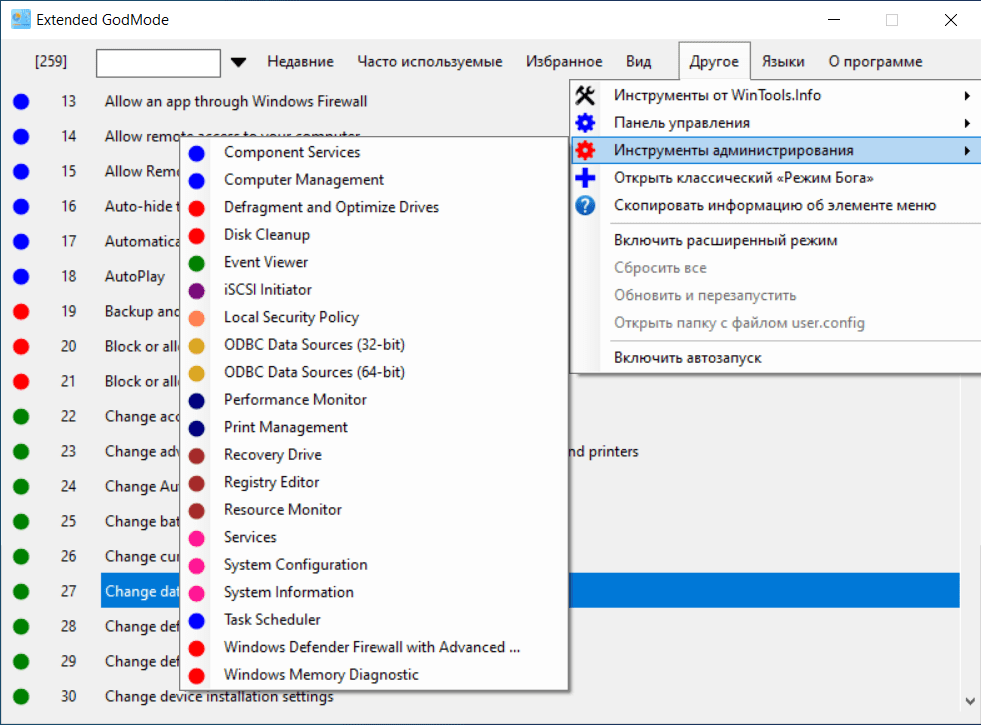Choose Скопировать информацию об элементе меню

(x=775, y=205)
